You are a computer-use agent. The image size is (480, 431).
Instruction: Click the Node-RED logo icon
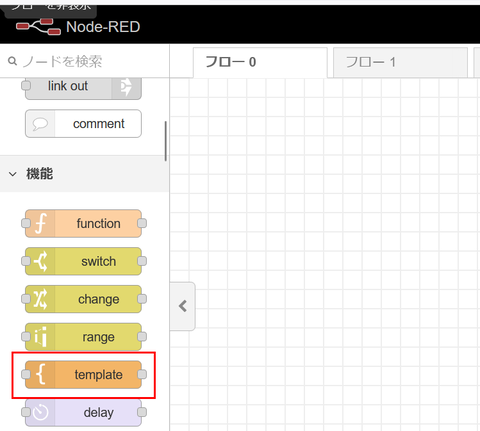click(x=38, y=27)
